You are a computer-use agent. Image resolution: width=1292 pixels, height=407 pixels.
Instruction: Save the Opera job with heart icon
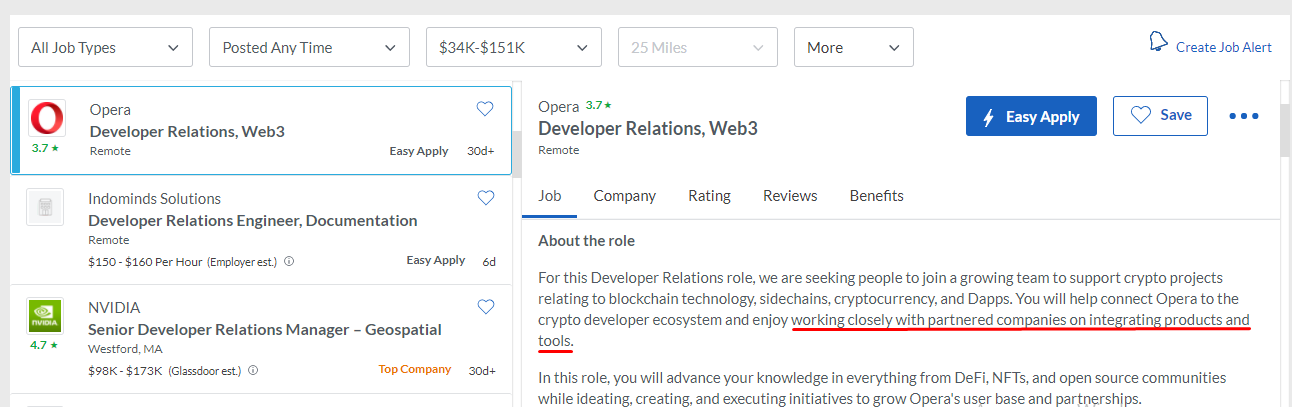click(x=485, y=109)
